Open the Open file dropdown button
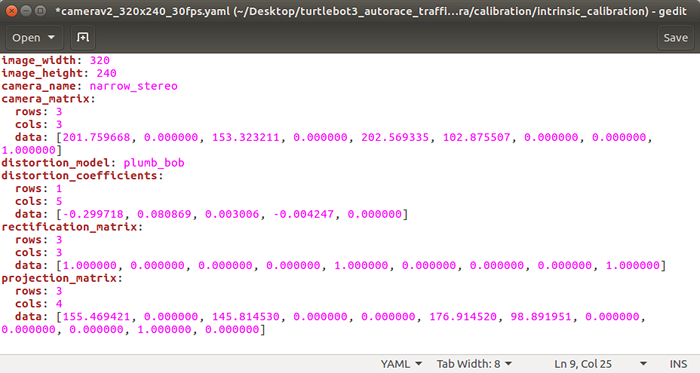700x373 pixels. click(x=33, y=37)
